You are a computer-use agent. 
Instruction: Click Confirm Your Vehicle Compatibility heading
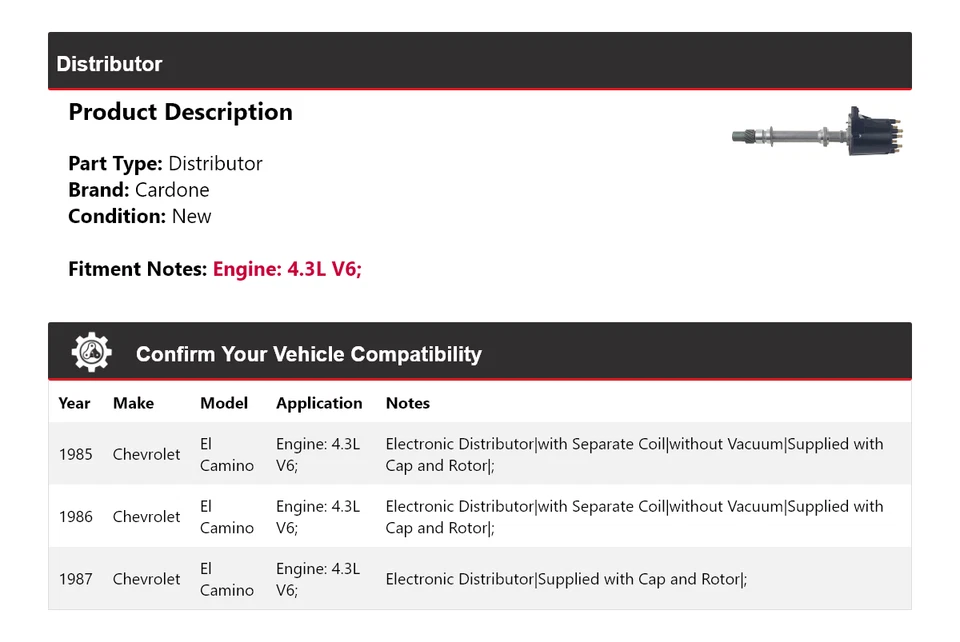(308, 354)
